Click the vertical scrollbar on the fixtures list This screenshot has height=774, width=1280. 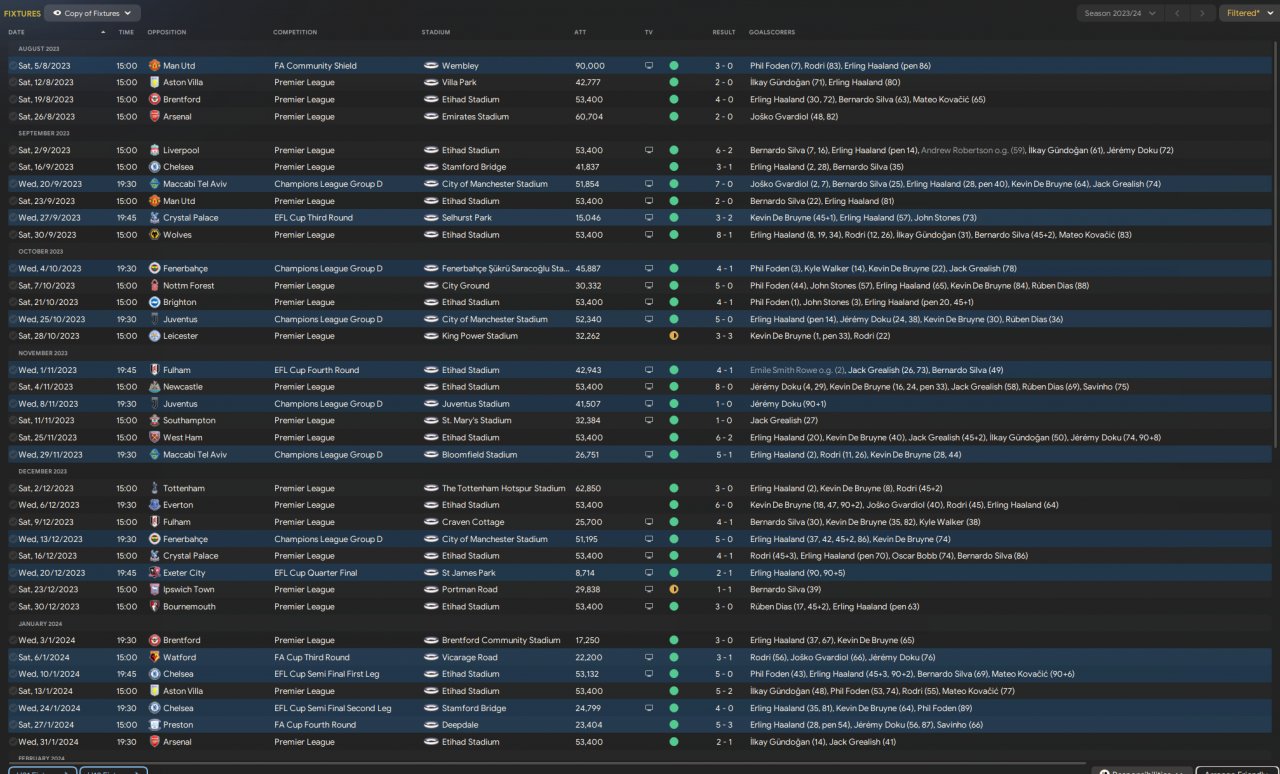coord(1274,245)
